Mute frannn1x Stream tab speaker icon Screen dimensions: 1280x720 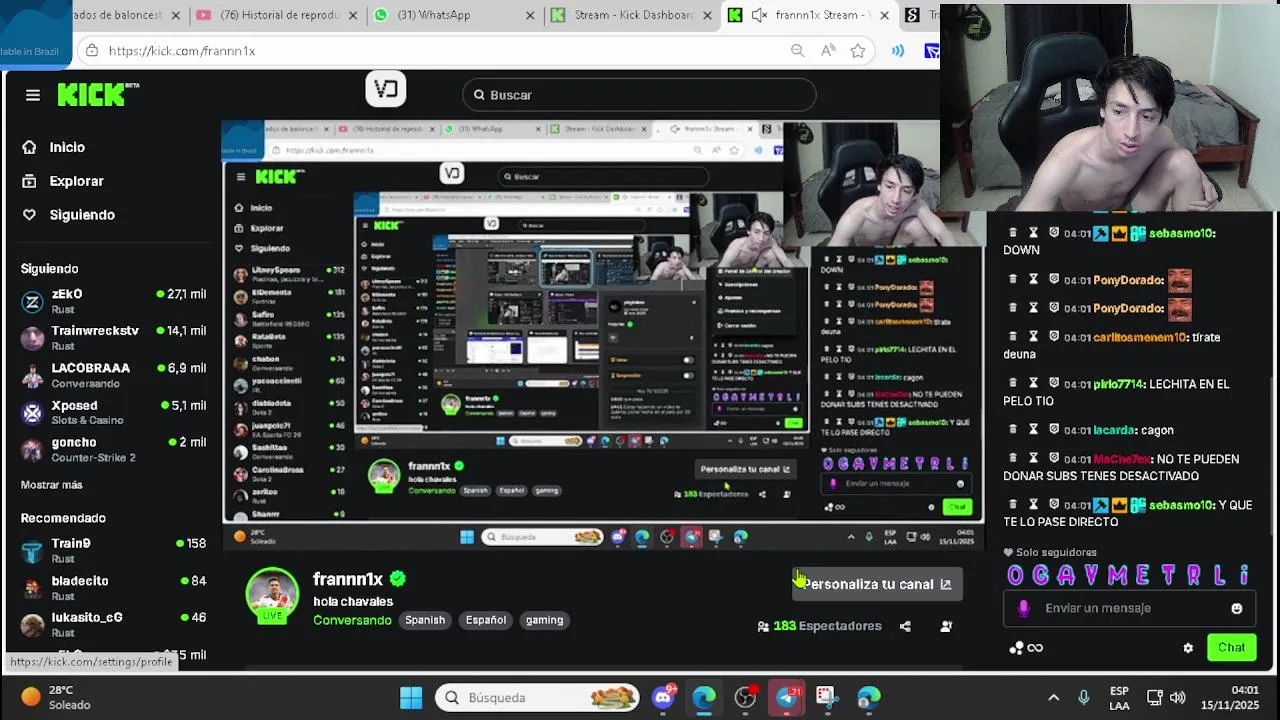click(759, 15)
